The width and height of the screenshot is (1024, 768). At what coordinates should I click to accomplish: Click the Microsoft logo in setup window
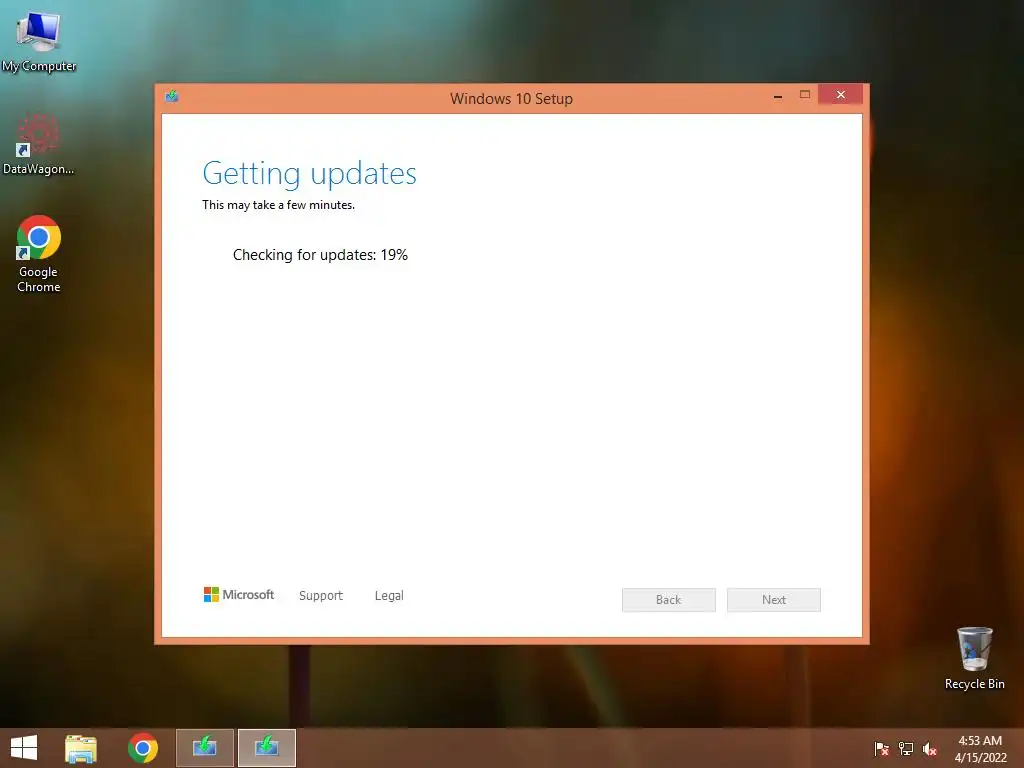(x=239, y=595)
